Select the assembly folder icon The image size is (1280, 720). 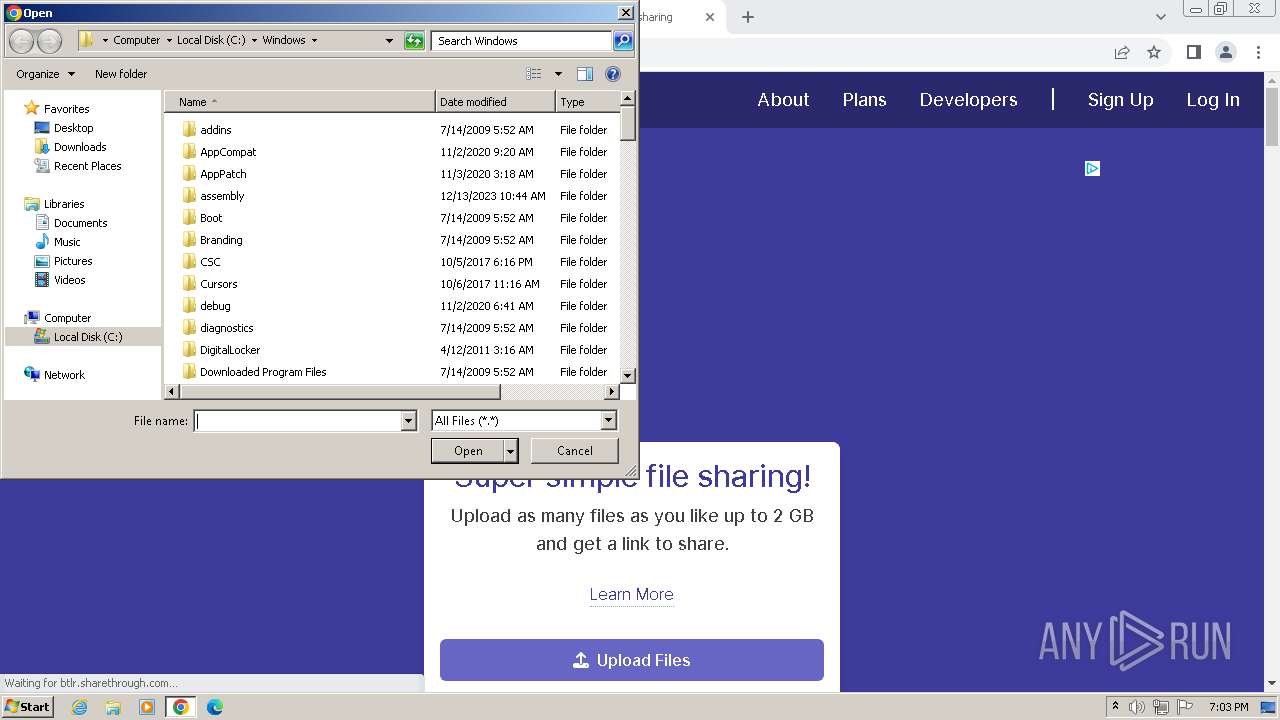point(189,196)
